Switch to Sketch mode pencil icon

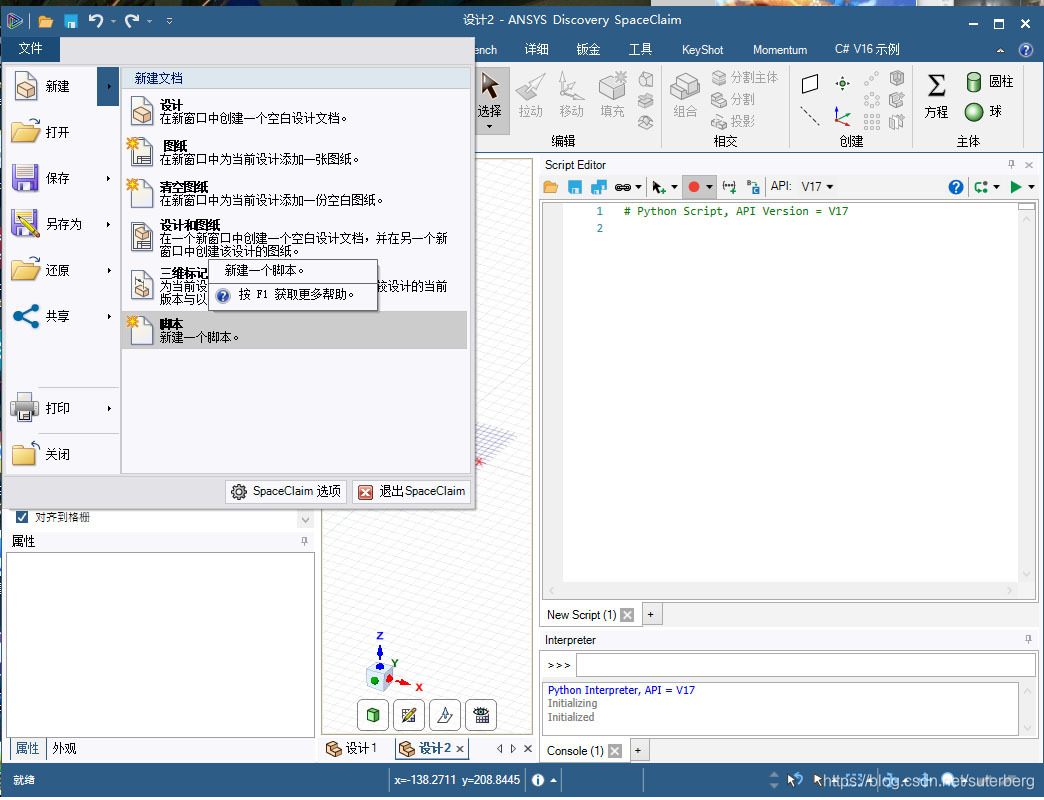pos(409,715)
